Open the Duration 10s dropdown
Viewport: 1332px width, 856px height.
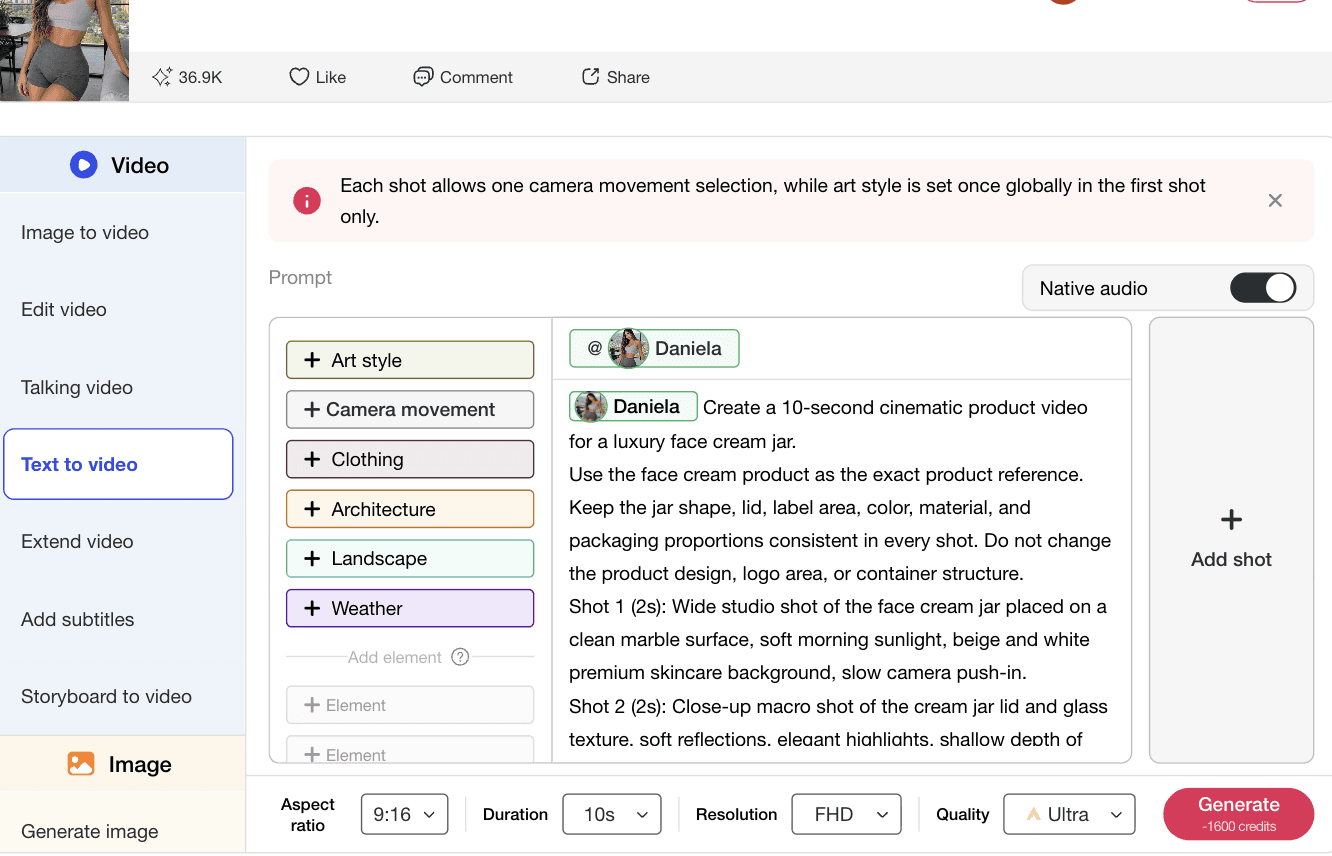click(612, 814)
